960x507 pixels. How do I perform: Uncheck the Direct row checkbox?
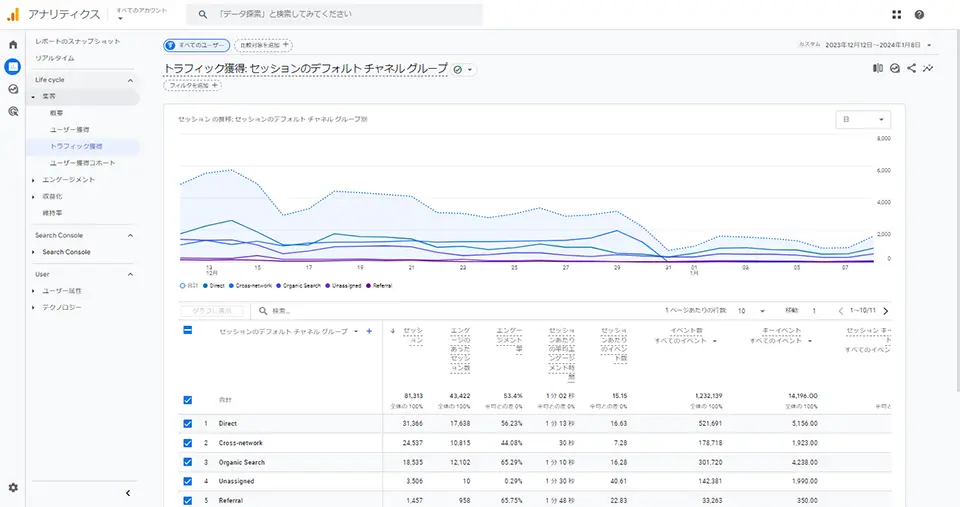pos(188,424)
